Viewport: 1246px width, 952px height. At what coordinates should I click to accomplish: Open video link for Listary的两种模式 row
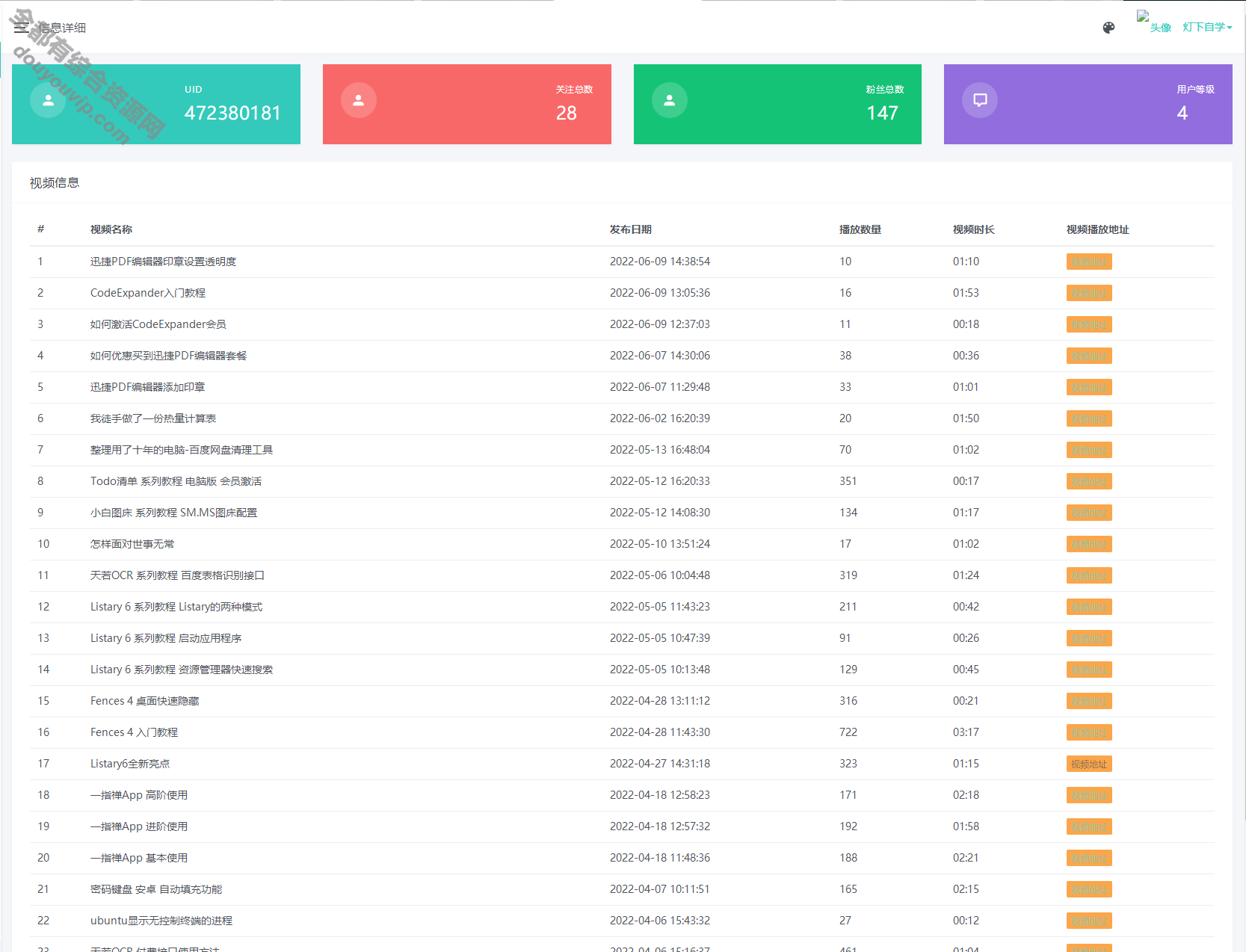point(1089,607)
